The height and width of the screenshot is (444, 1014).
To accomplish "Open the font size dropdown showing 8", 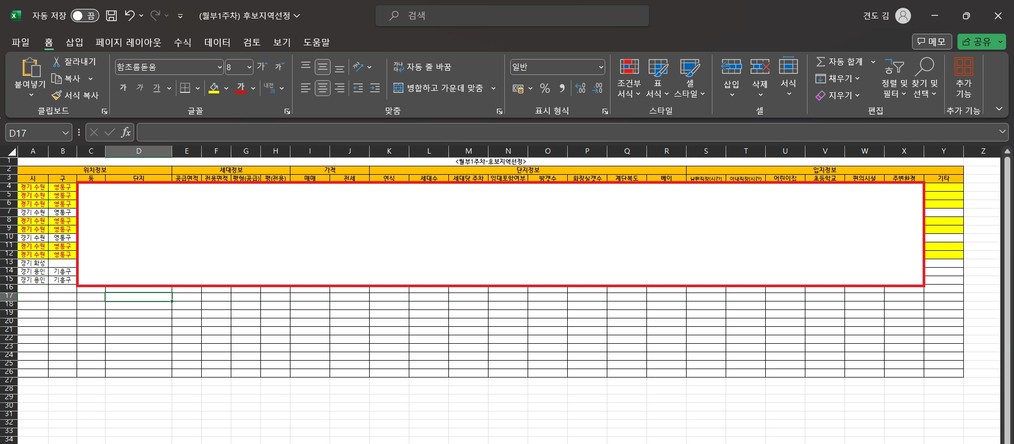I will pos(250,67).
